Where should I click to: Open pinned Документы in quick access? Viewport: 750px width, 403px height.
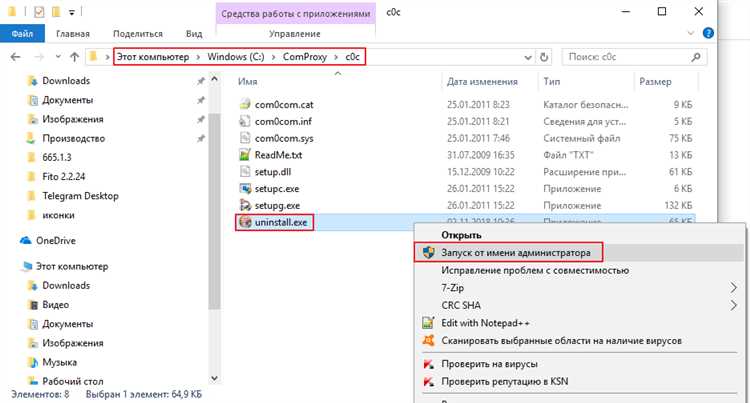[67, 100]
